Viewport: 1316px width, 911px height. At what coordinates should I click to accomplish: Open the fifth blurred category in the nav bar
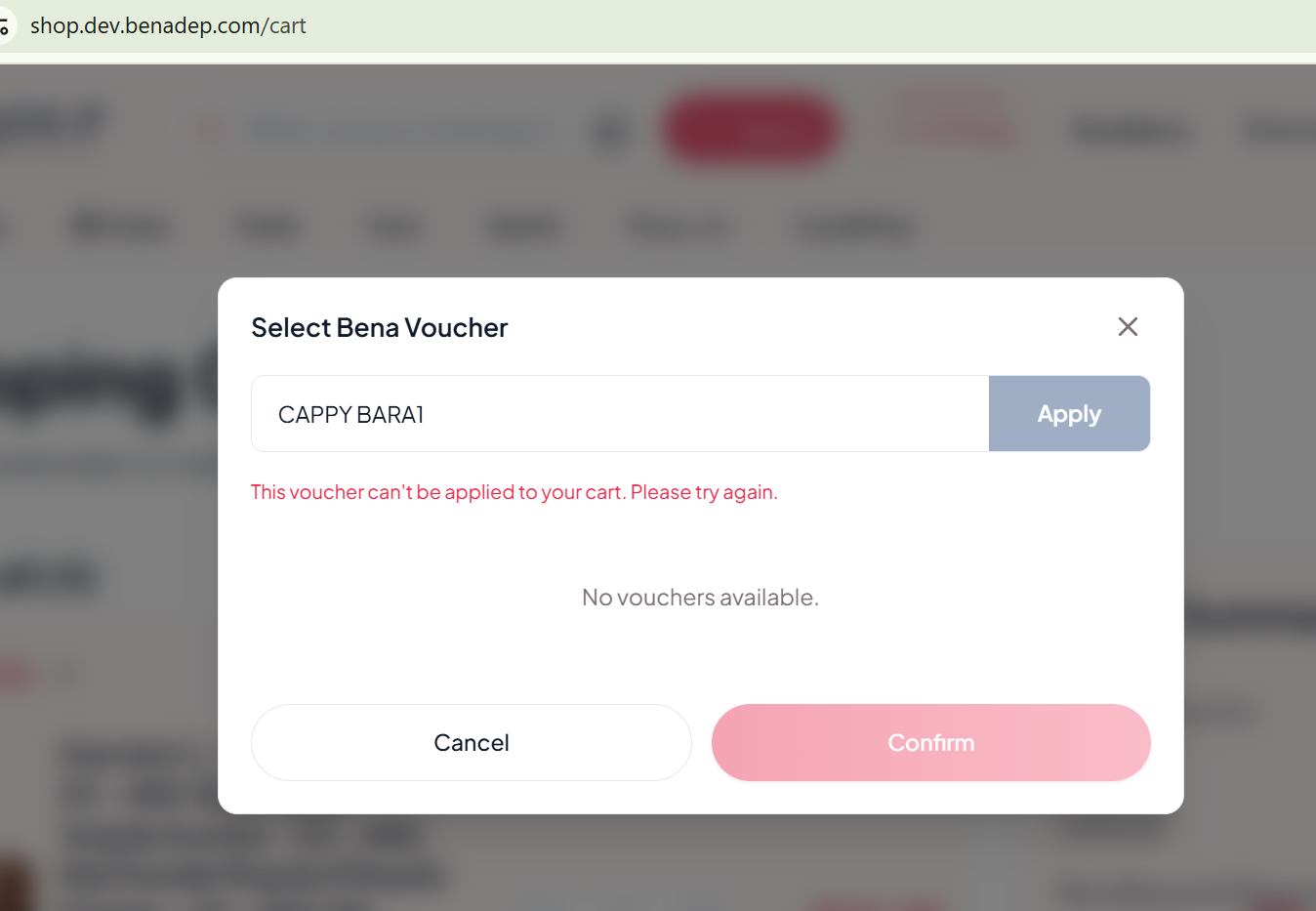[677, 227]
